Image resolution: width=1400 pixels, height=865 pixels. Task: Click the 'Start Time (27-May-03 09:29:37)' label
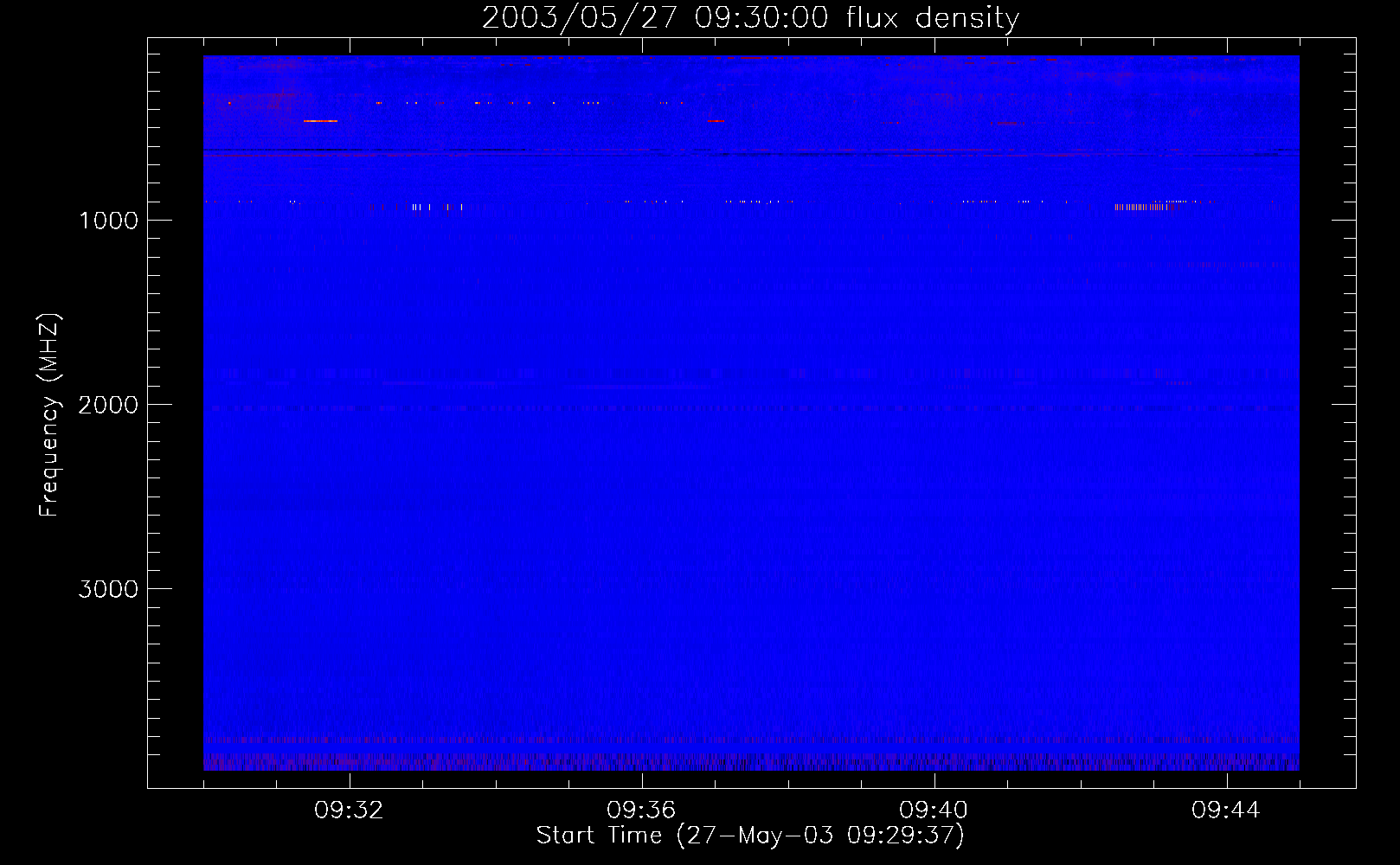pos(750,836)
